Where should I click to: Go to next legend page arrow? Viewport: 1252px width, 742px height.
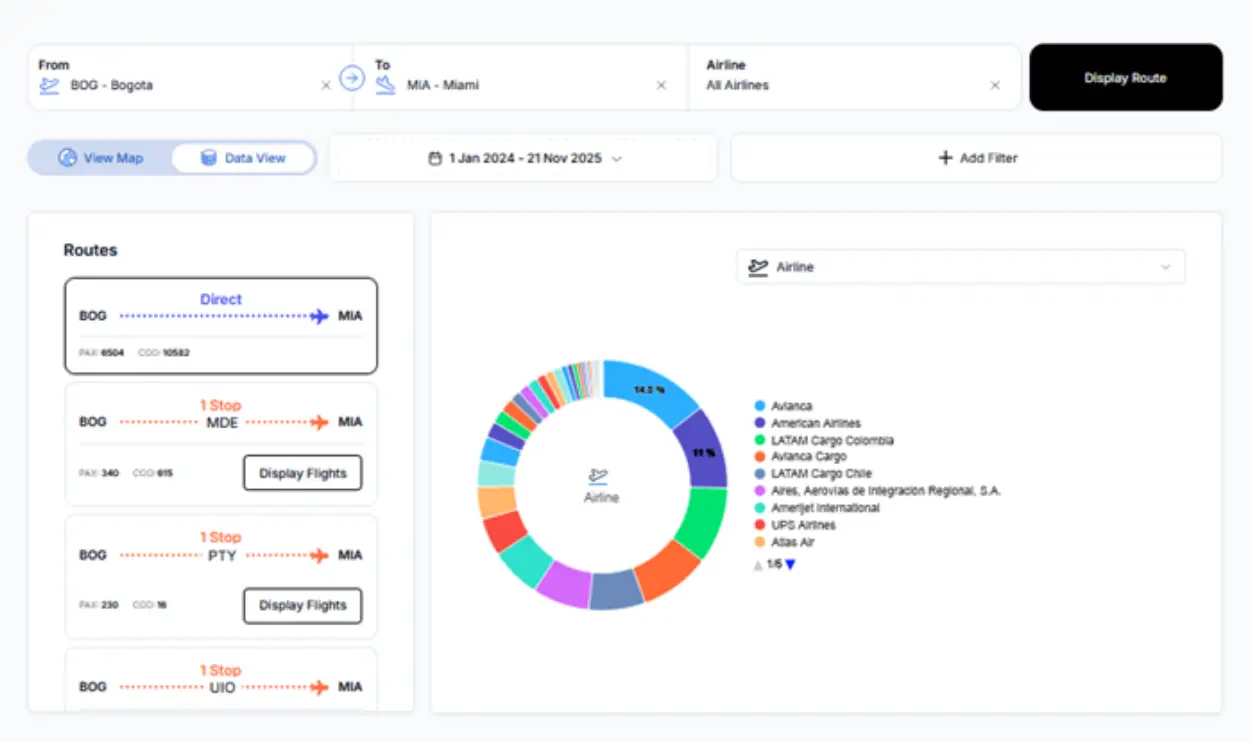[790, 565]
